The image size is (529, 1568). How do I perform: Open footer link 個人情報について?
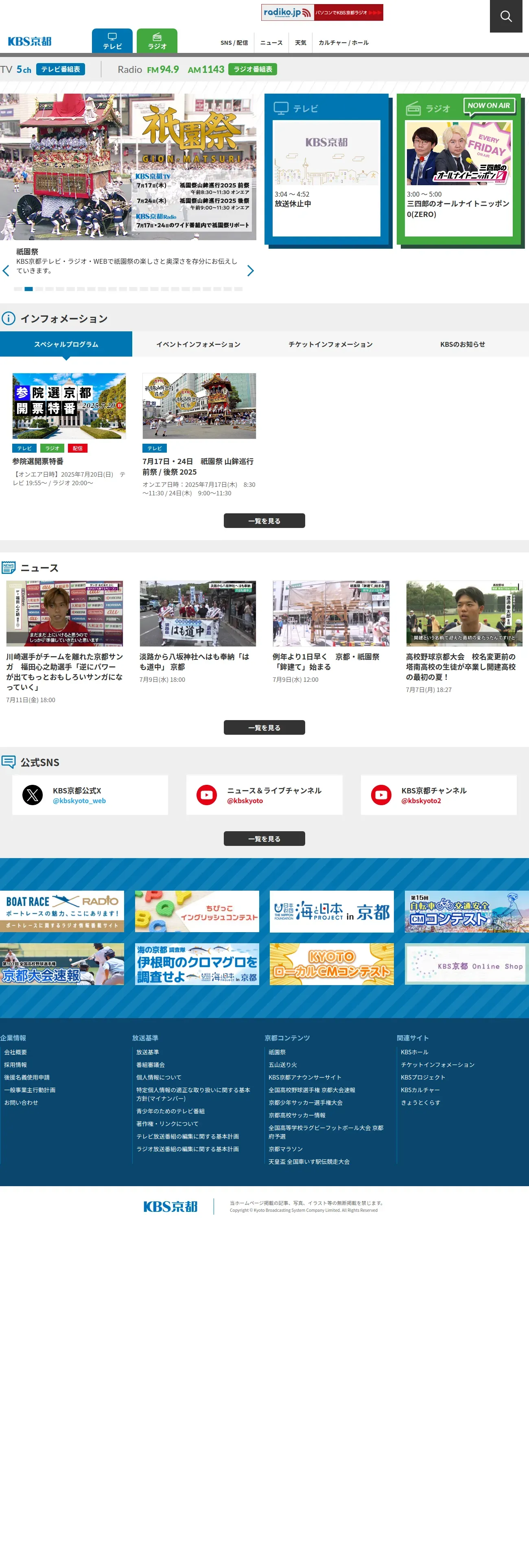click(159, 1077)
